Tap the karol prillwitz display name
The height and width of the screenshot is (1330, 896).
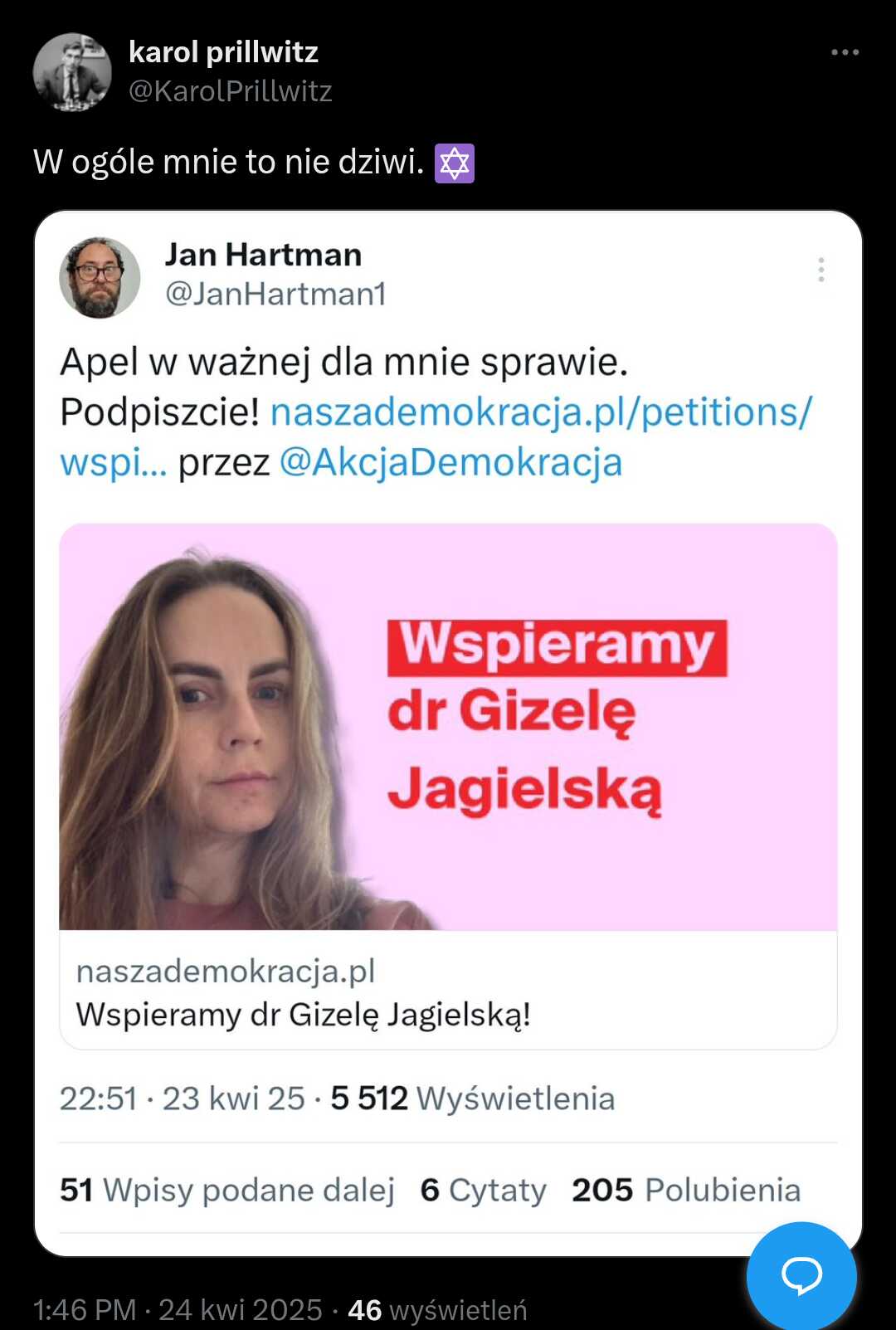tap(223, 52)
